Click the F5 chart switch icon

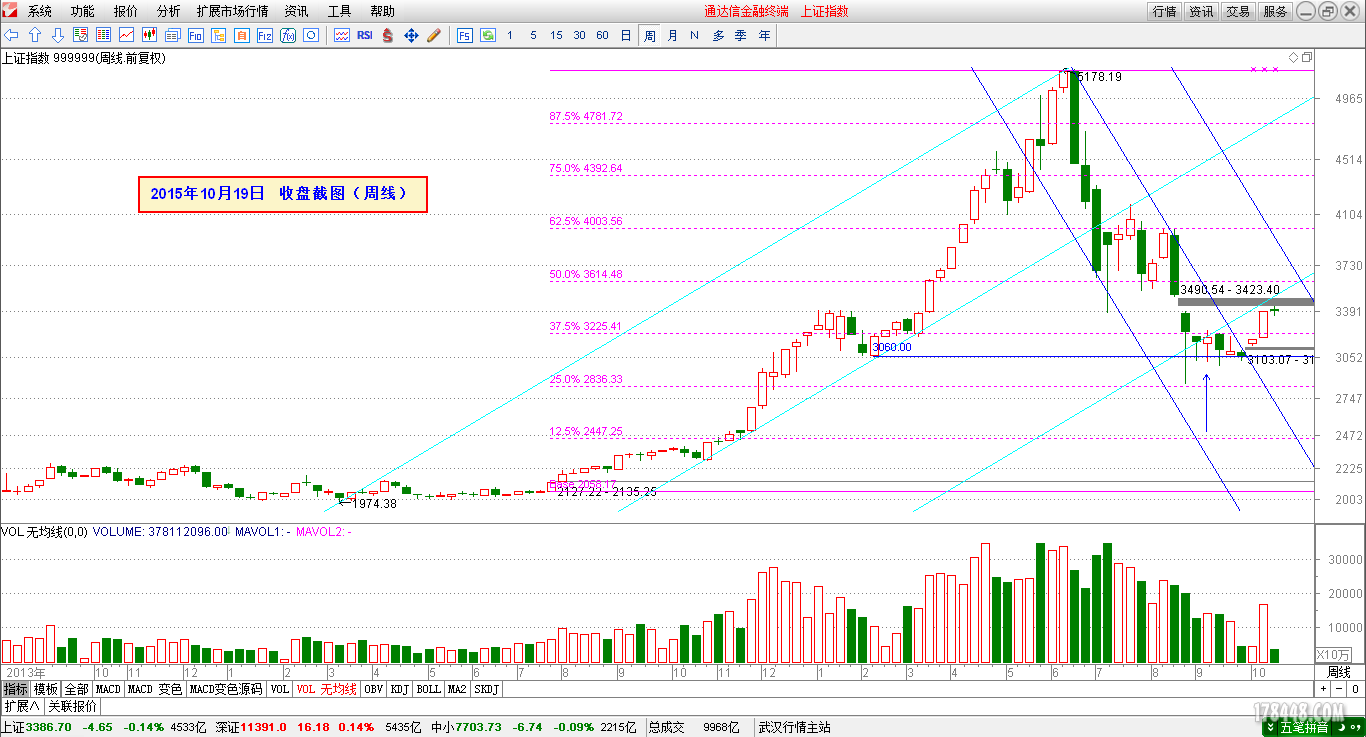point(465,35)
